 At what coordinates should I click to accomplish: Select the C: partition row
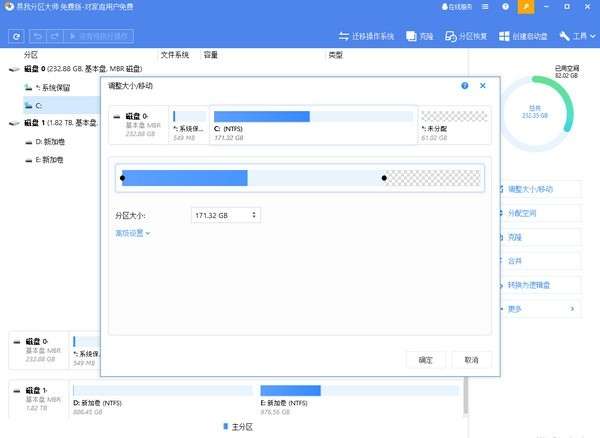click(x=61, y=106)
